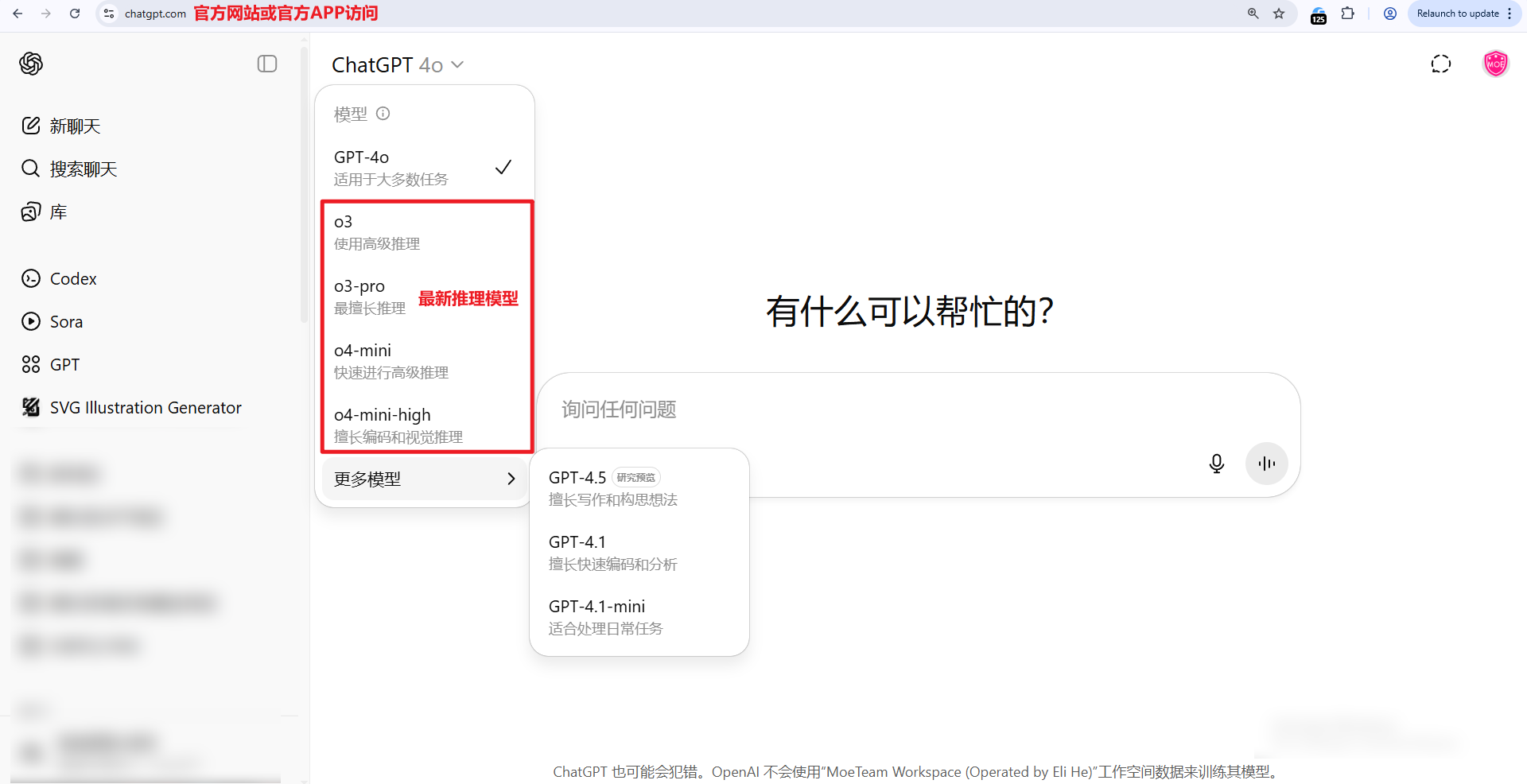Start voice mode with the waveform button
Screen dimensions: 1527x784
[1267, 464]
